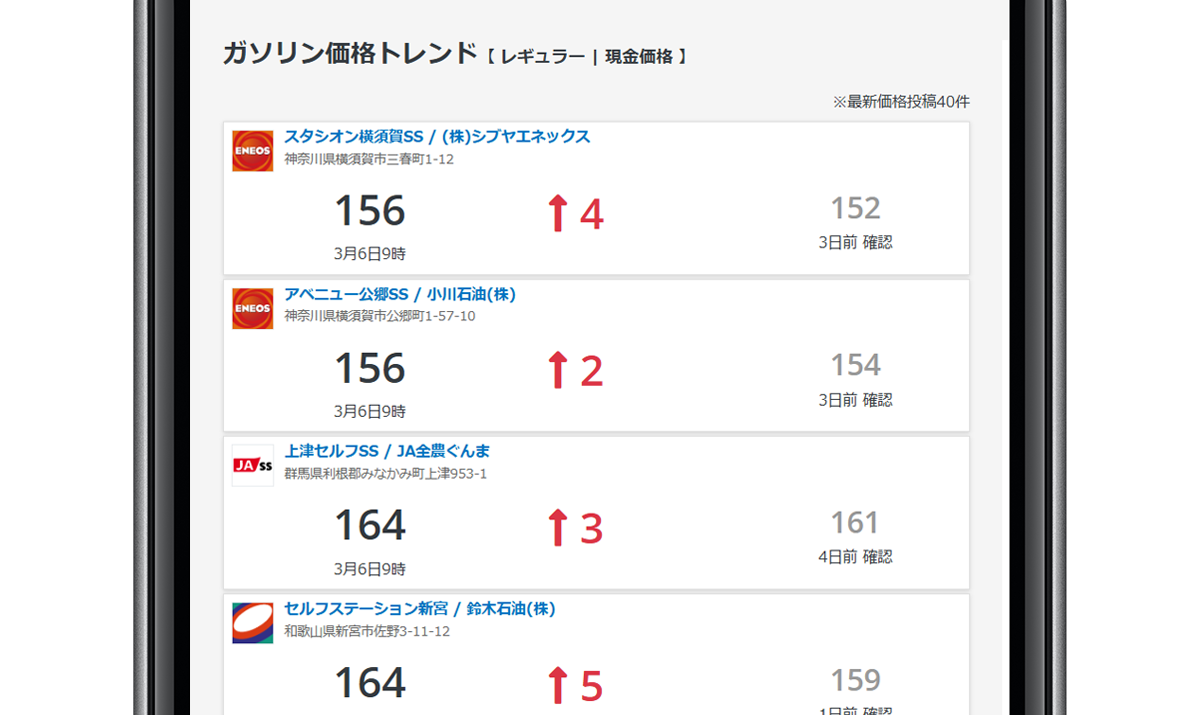Viewport: 1200px width, 715px height.
Task: Click ENEOS logo beside スタシオン横須賀SS
Action: click(252, 151)
